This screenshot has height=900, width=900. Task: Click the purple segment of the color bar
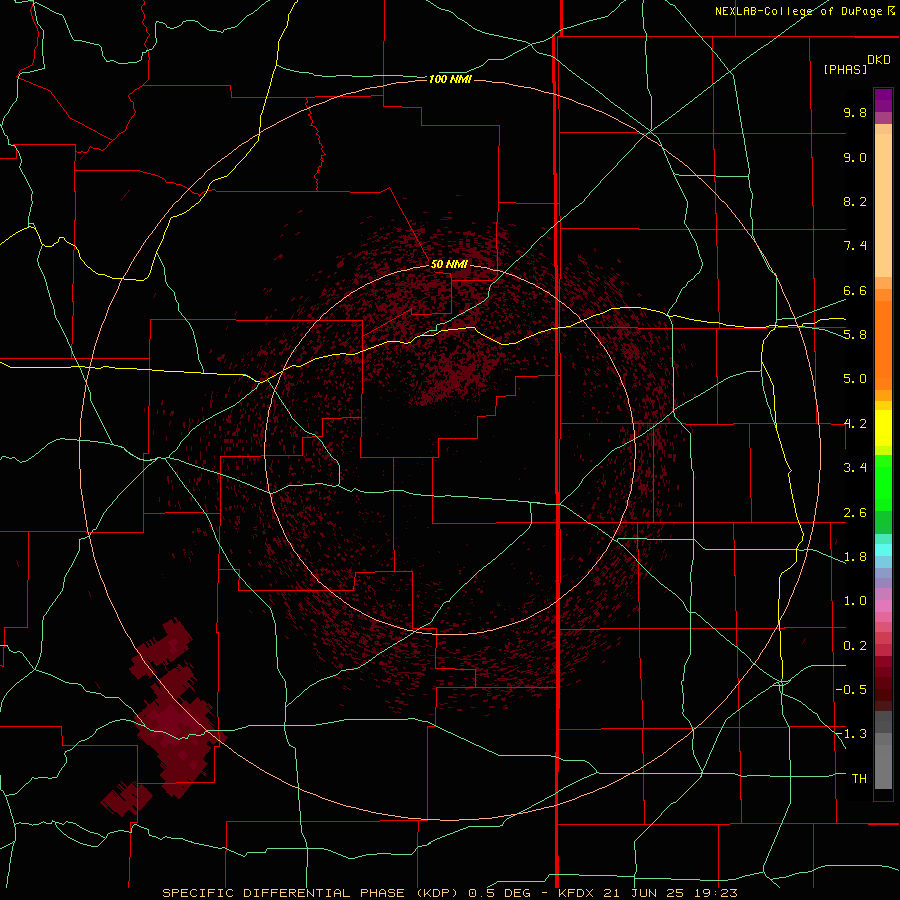[x=883, y=100]
